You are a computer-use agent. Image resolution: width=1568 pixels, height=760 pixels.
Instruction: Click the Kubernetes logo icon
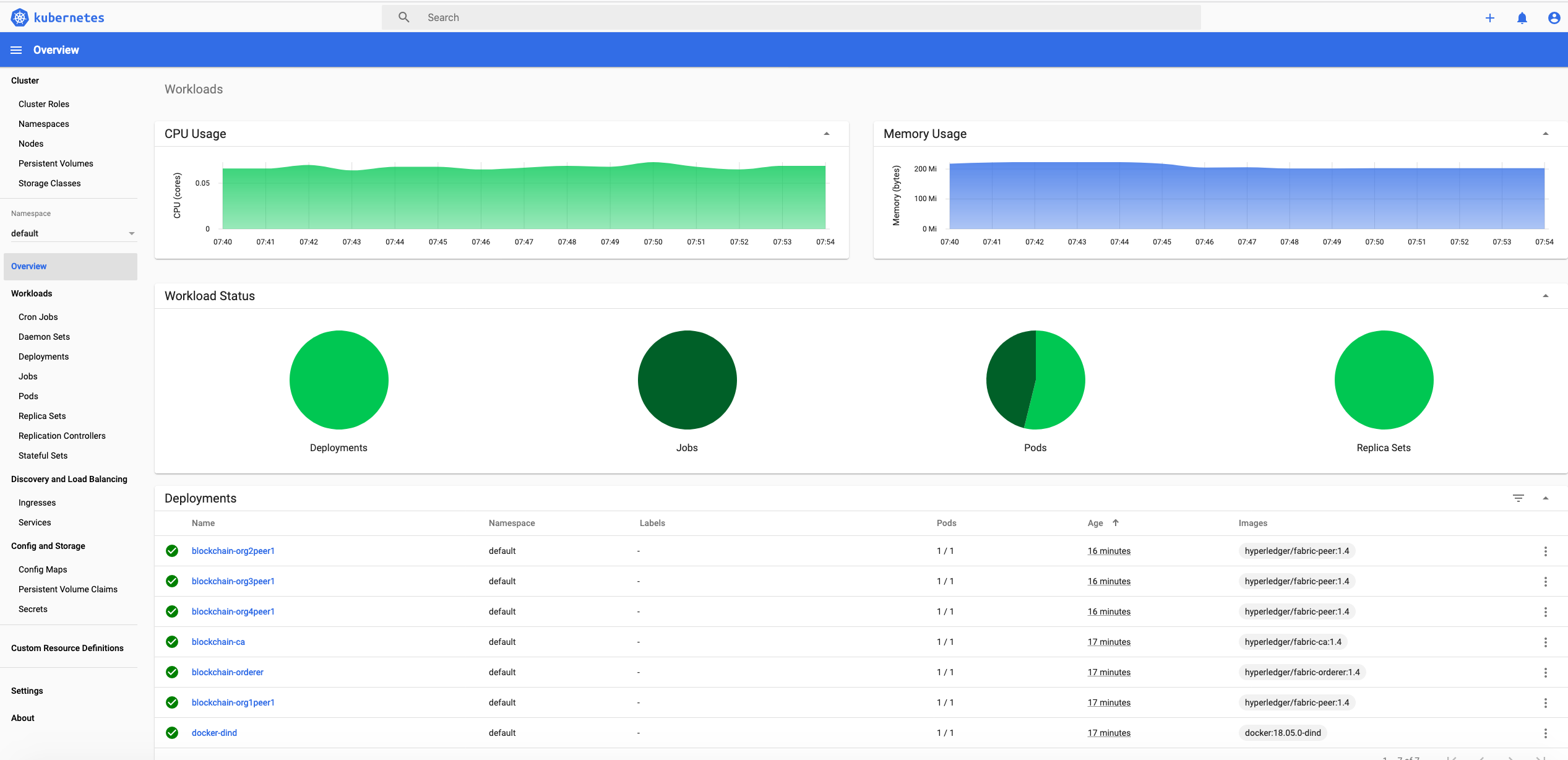[x=20, y=17]
